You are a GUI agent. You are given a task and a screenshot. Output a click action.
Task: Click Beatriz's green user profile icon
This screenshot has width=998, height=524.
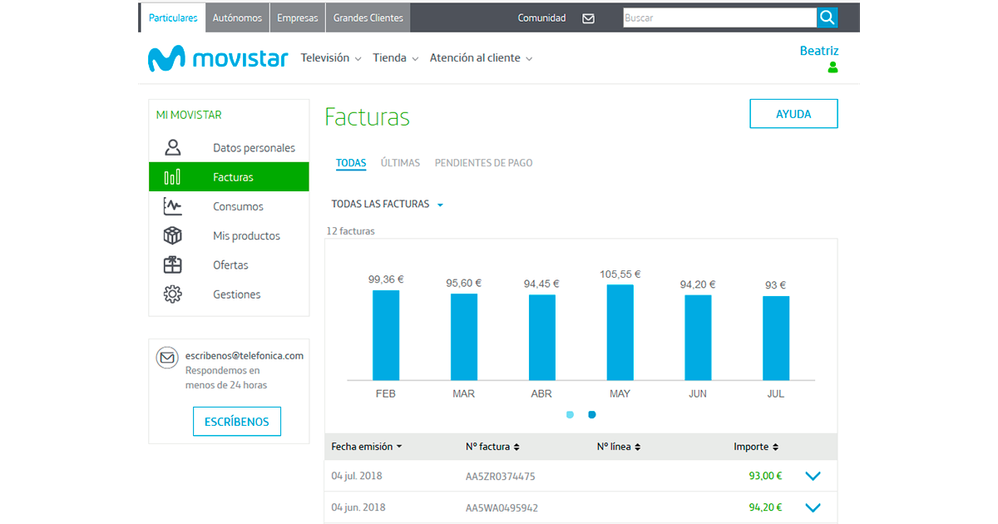[832, 68]
